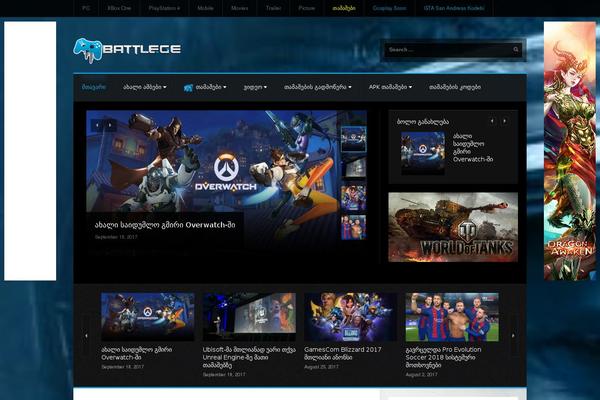Viewport: 600px width, 400px height.
Task: Open the PlayStation 4 category
Action: tap(164, 8)
